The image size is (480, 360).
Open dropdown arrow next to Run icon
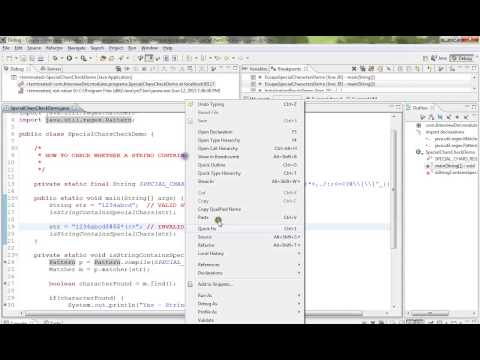[75, 59]
